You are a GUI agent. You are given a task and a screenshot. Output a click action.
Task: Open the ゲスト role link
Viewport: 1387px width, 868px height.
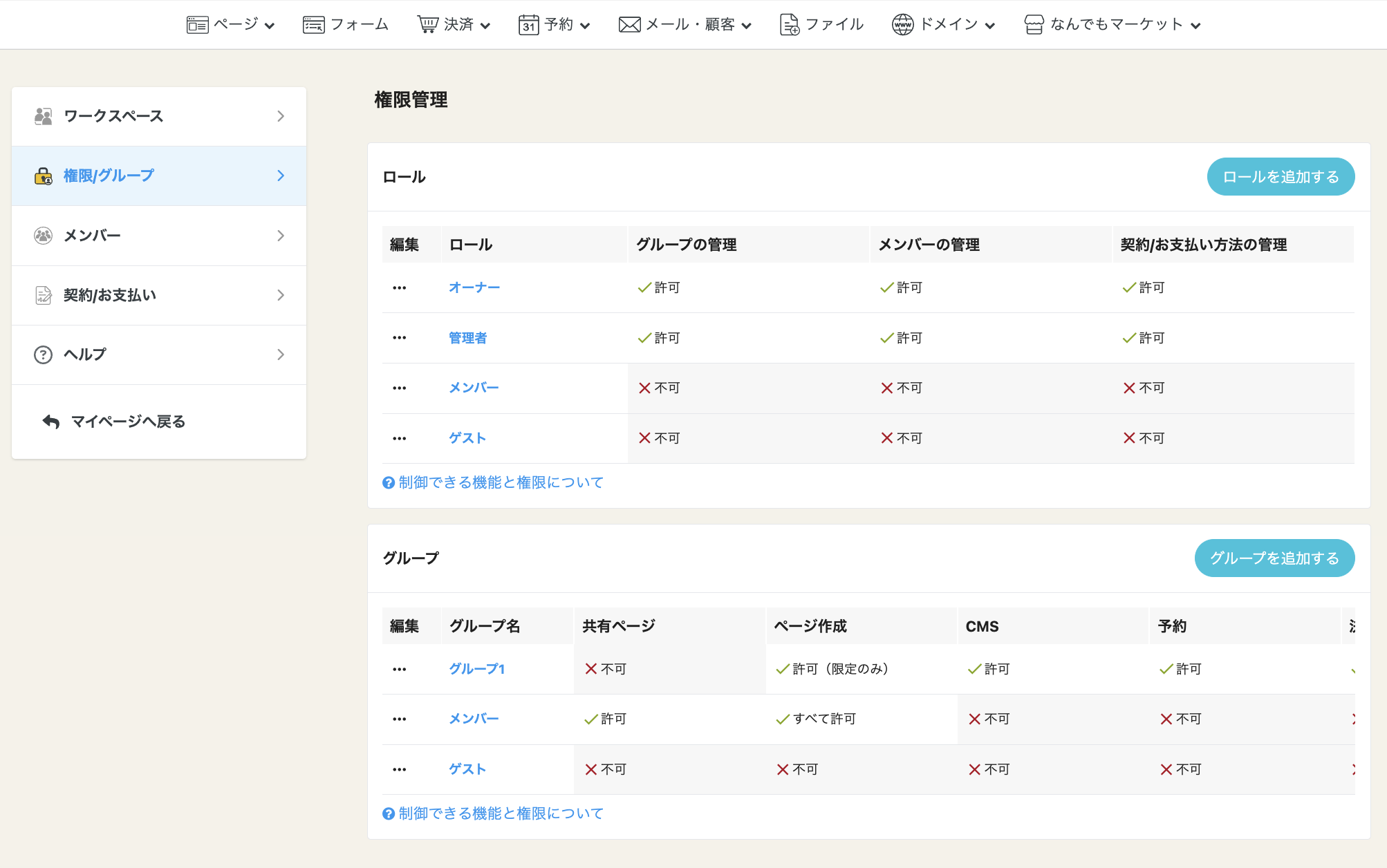[x=467, y=438]
